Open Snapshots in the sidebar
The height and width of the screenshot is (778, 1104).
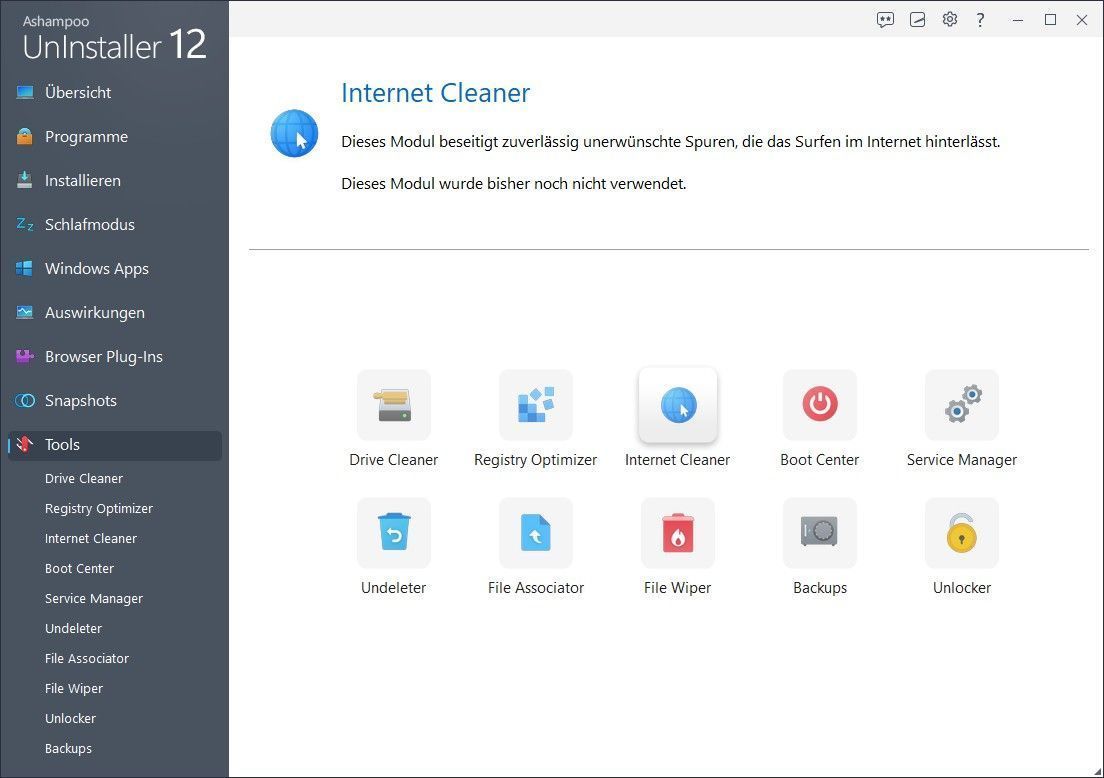point(81,401)
